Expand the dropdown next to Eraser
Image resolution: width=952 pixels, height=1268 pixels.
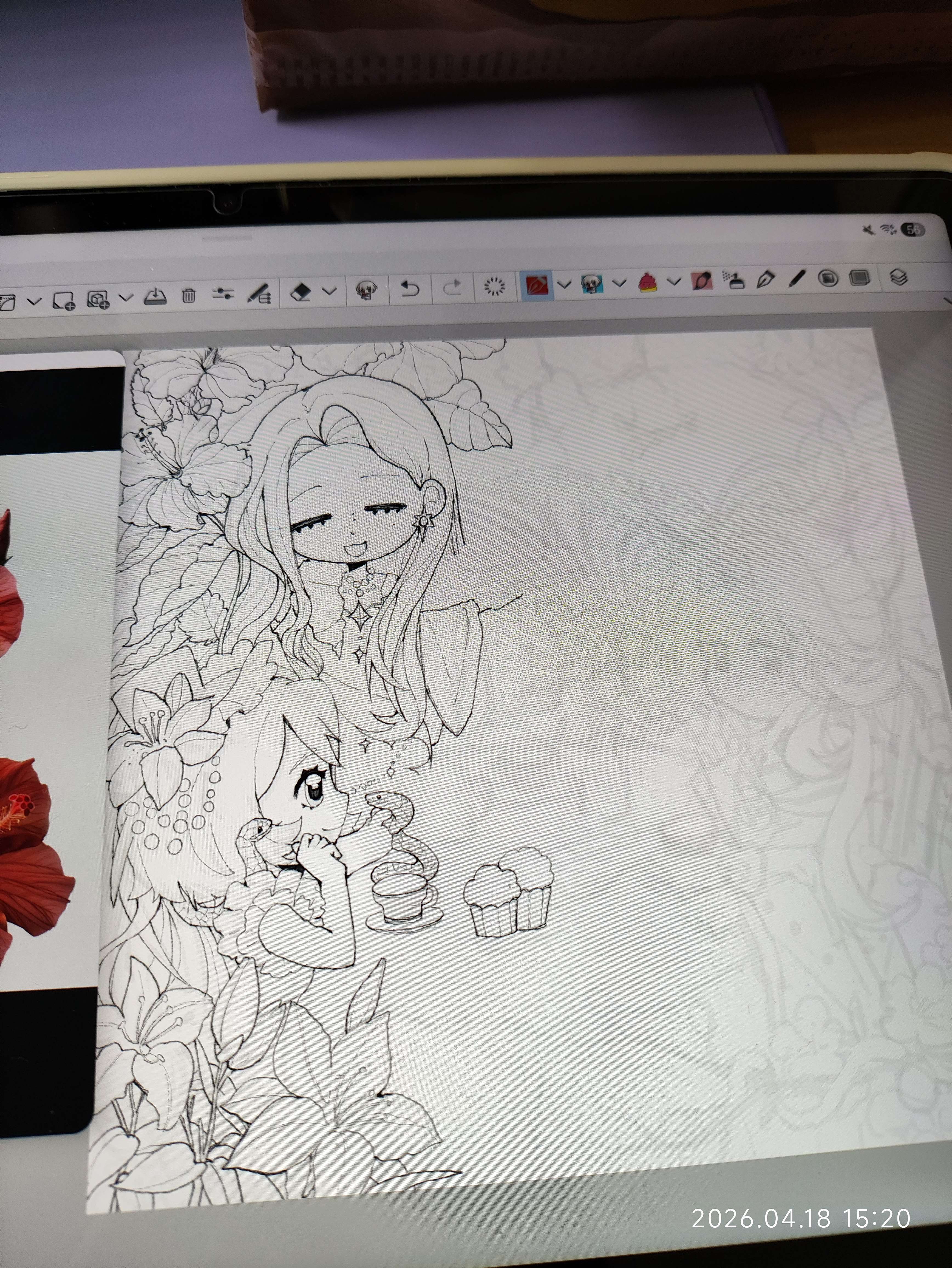click(330, 291)
